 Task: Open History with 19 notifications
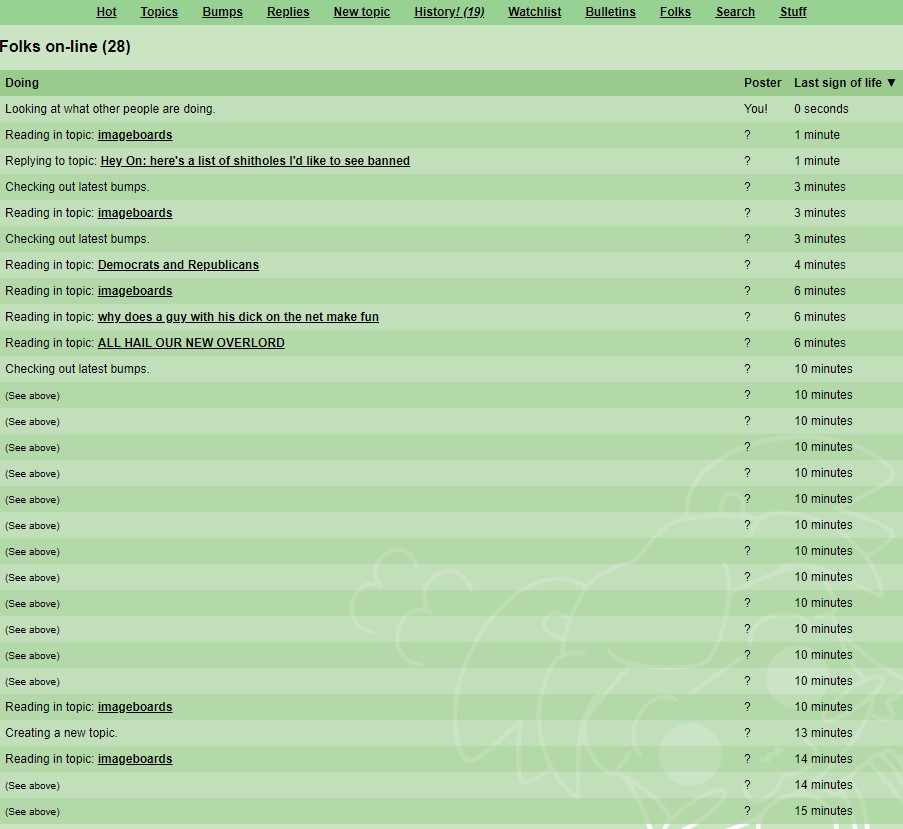[449, 12]
